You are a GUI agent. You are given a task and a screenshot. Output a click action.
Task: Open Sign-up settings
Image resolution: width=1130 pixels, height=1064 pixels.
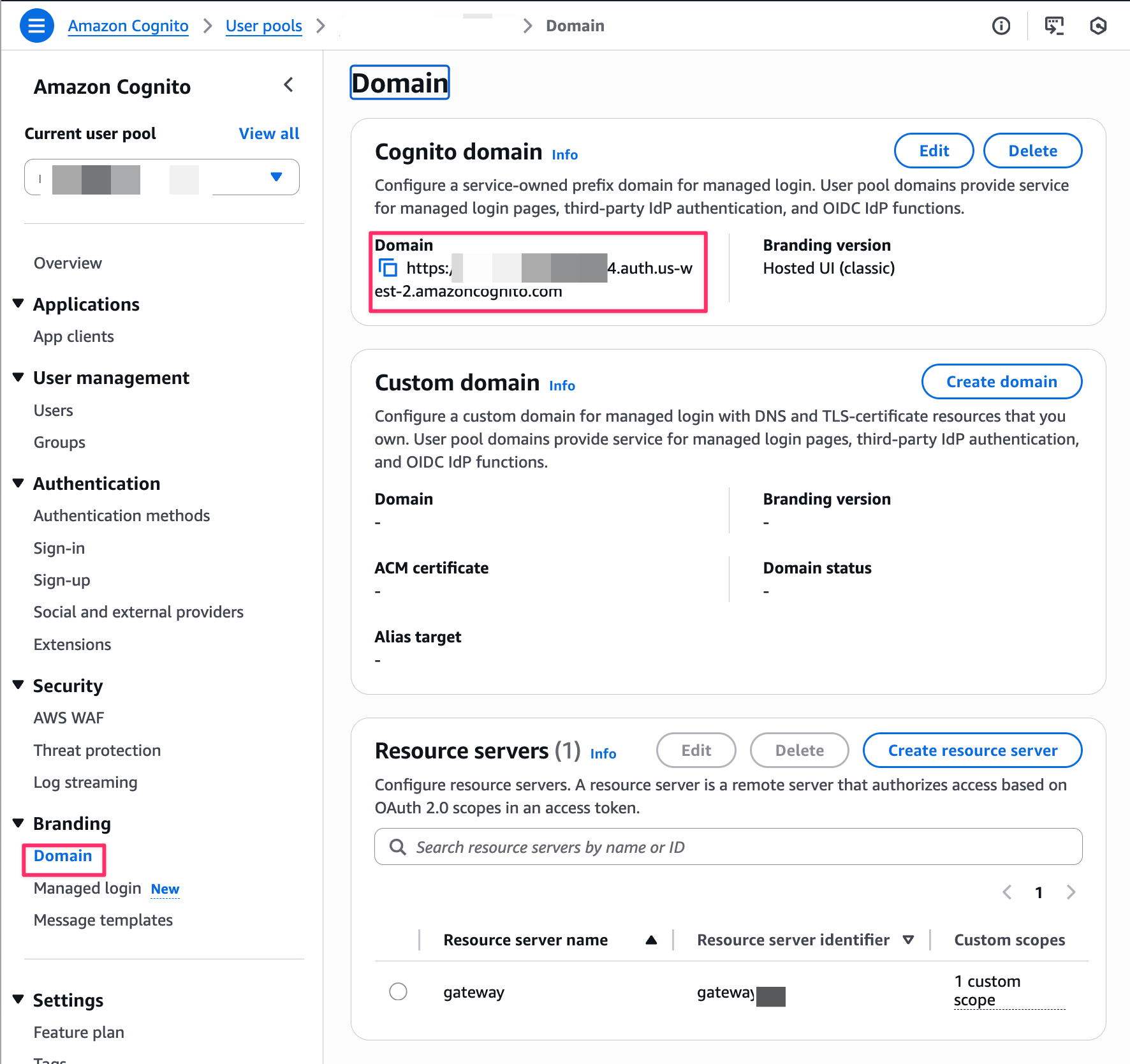pos(62,580)
